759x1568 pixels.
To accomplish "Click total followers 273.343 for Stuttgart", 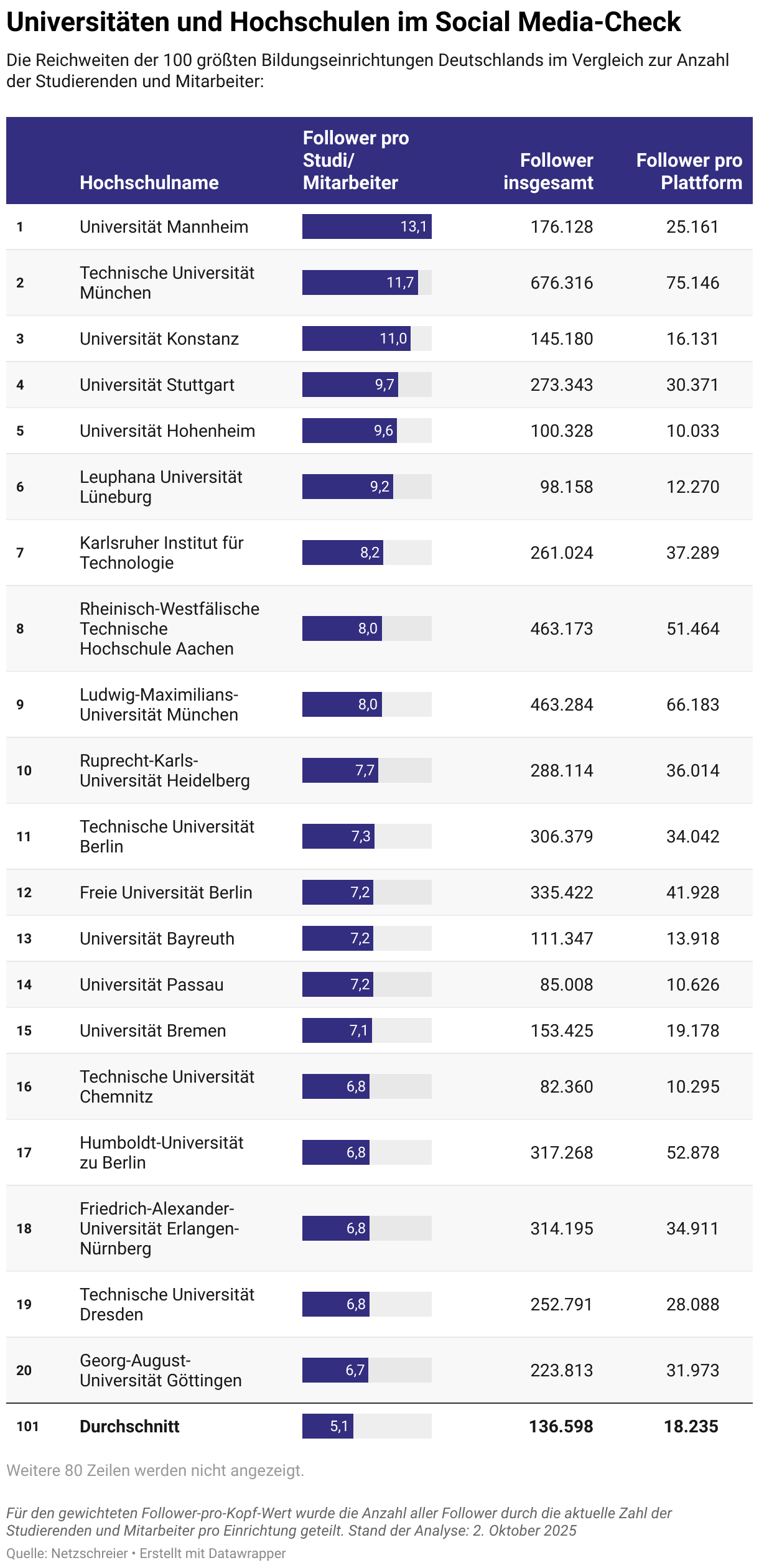I will (561, 385).
